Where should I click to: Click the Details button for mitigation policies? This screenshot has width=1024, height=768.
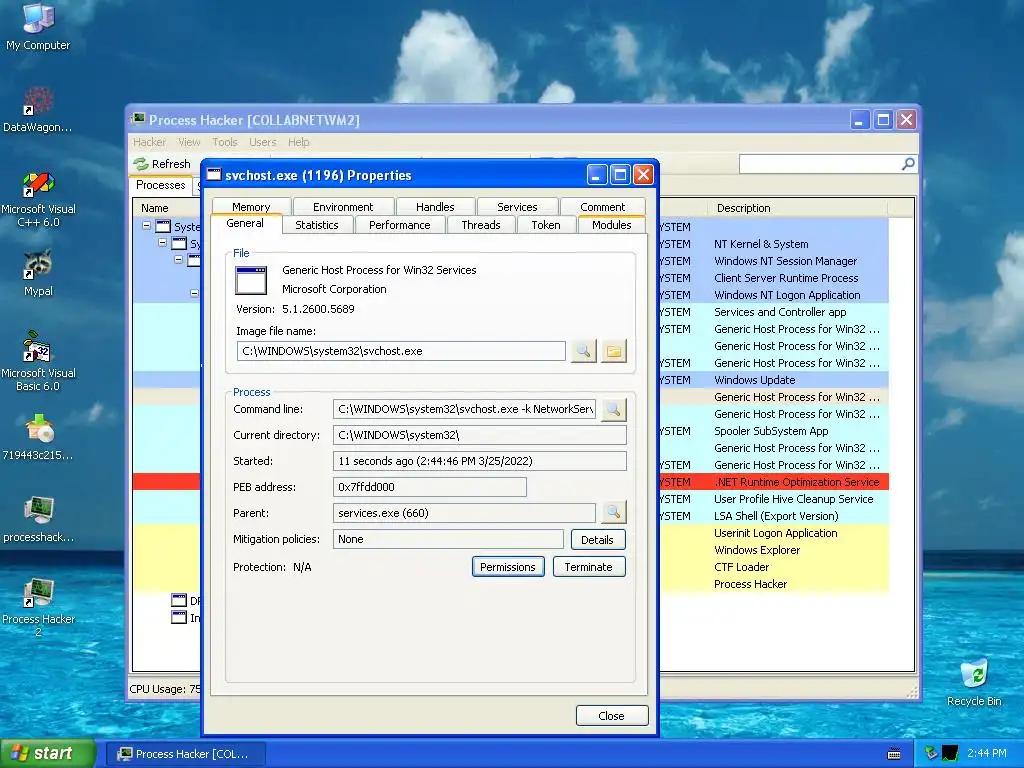[598, 539]
